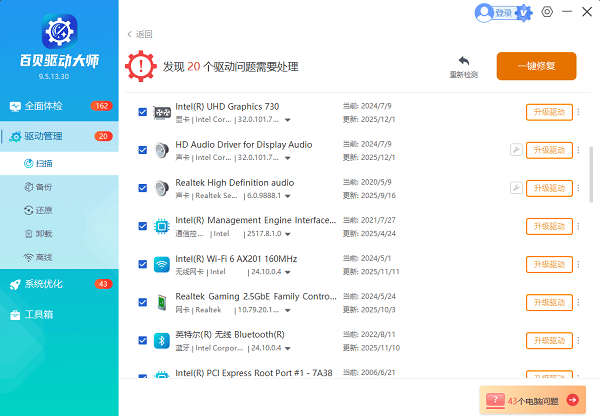Open three-dot menu for Intel UHD Graphics 730
The width and height of the screenshot is (600, 416).
coord(578,112)
